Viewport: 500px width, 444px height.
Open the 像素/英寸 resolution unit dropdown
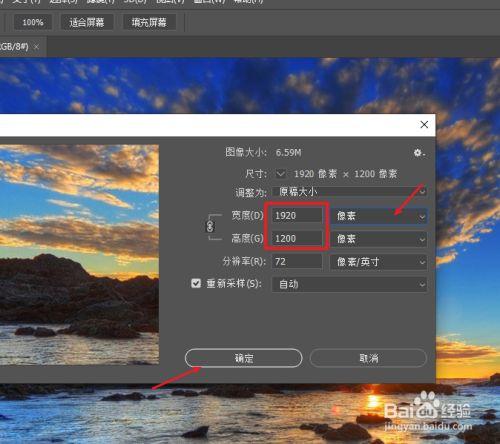click(378, 262)
